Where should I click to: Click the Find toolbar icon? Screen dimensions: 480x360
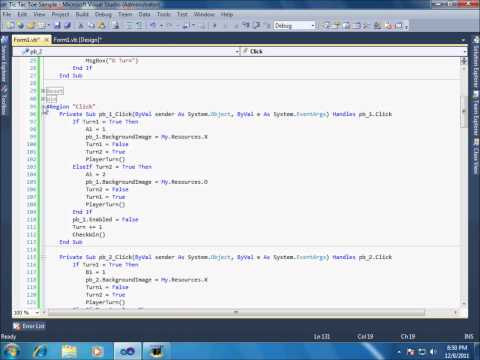coord(116,25)
